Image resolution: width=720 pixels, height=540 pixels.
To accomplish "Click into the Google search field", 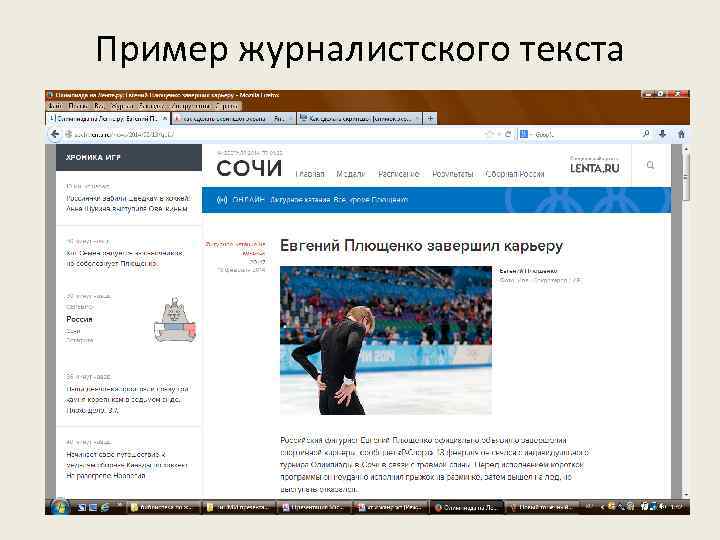I will tap(585, 134).
